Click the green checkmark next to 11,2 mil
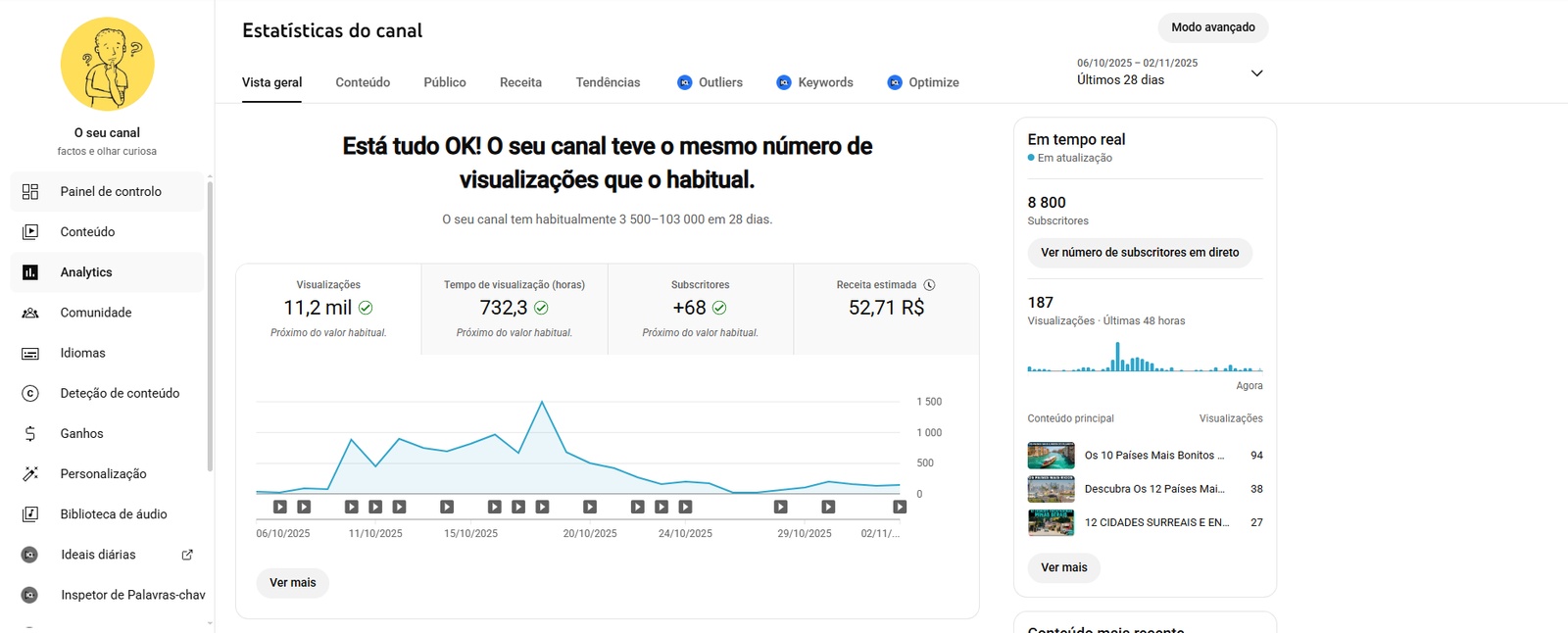This screenshot has width=1568, height=633. pos(366,308)
